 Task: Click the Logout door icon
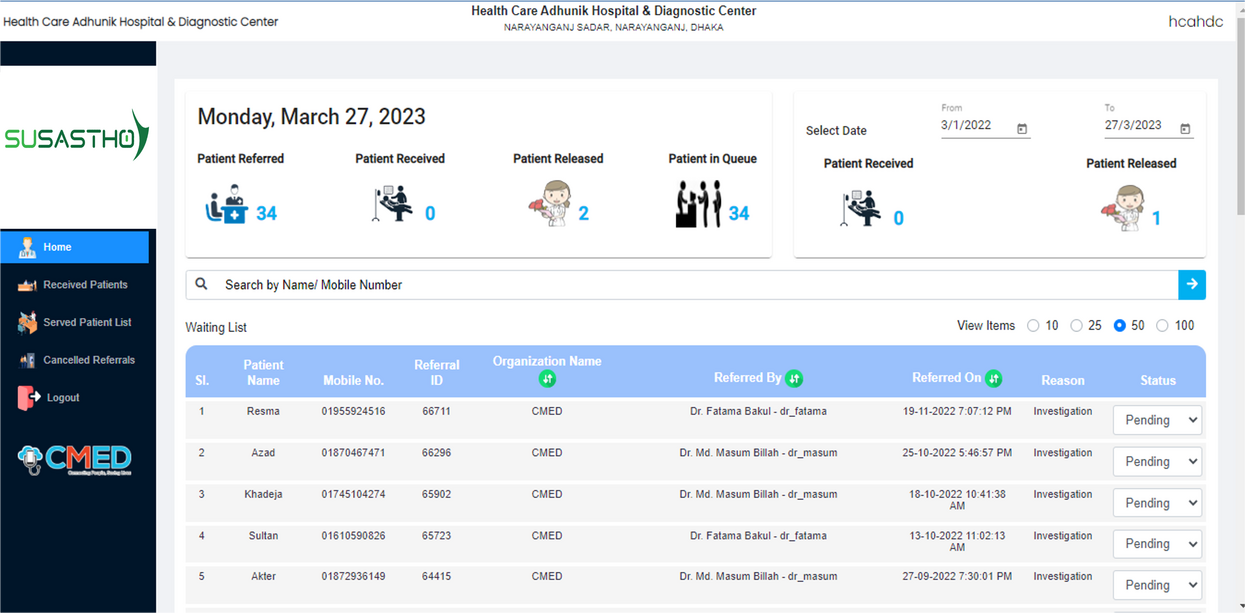pyautogui.click(x=27, y=397)
